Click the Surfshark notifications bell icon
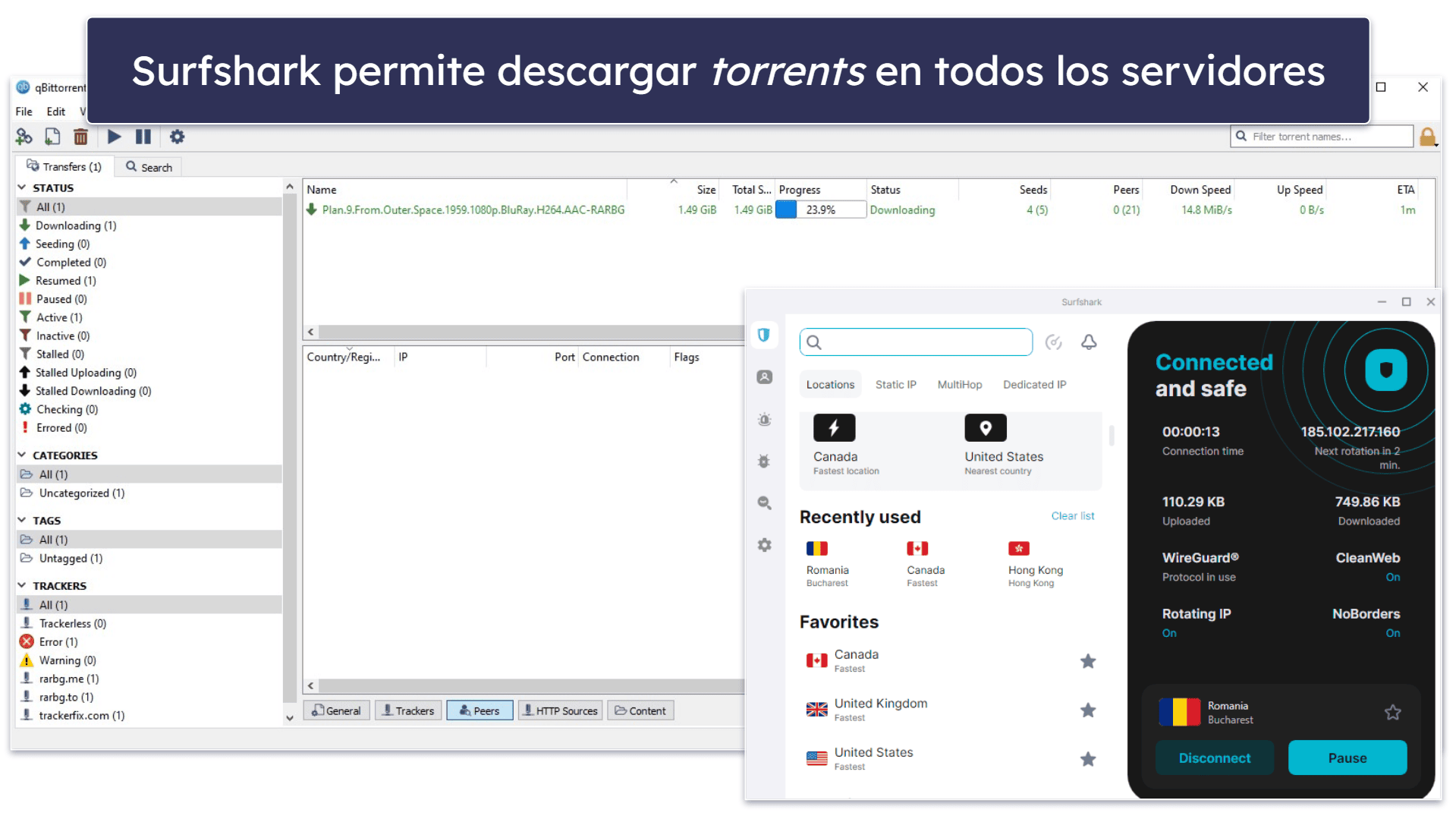Viewport: 1456px width, 819px height. (1089, 342)
